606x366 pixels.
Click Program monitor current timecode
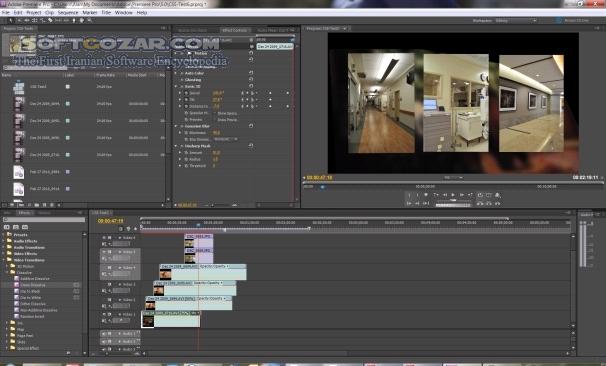tap(320, 178)
